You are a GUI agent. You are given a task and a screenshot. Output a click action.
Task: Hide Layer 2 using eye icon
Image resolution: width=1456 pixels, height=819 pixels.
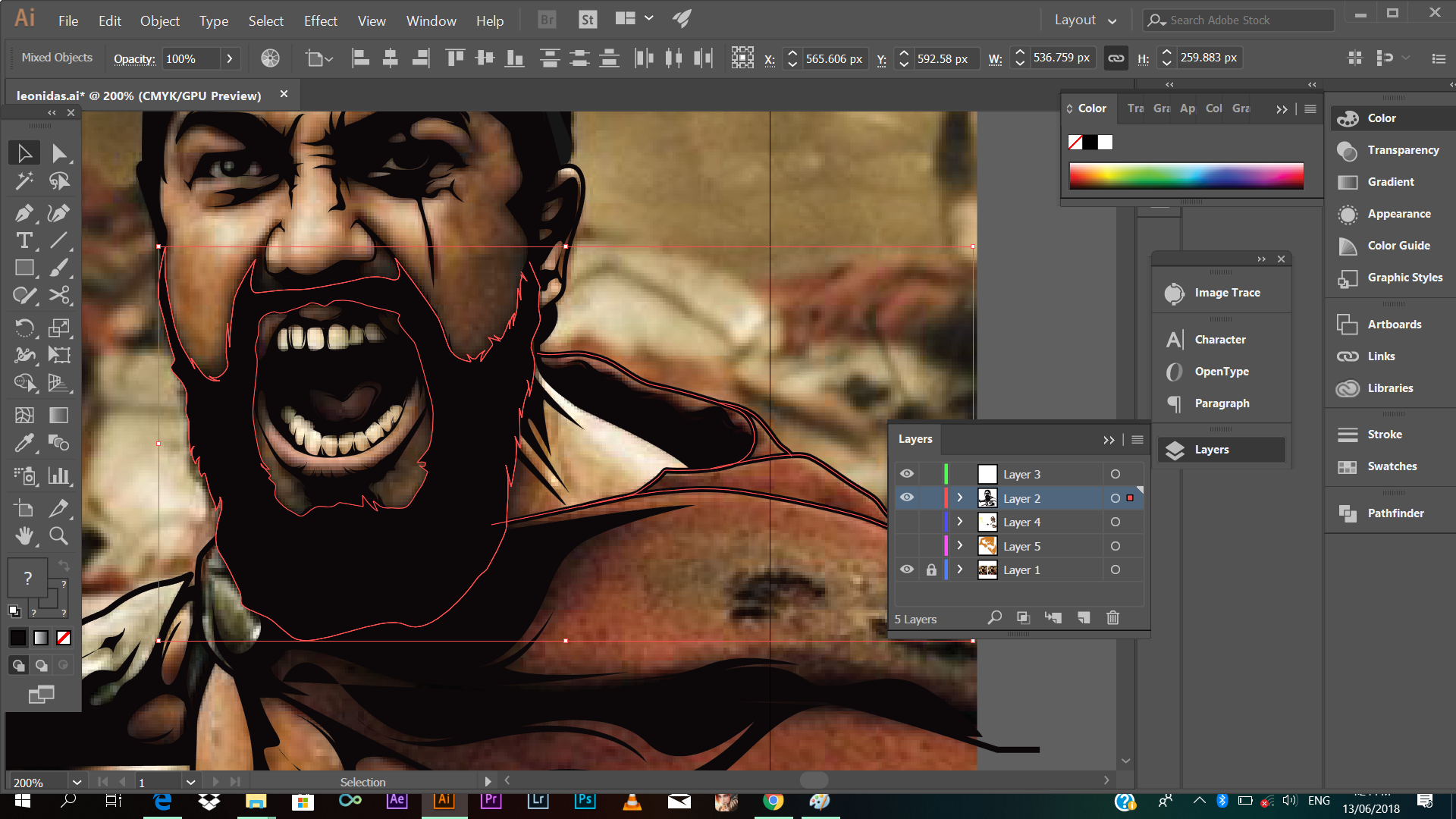point(907,498)
